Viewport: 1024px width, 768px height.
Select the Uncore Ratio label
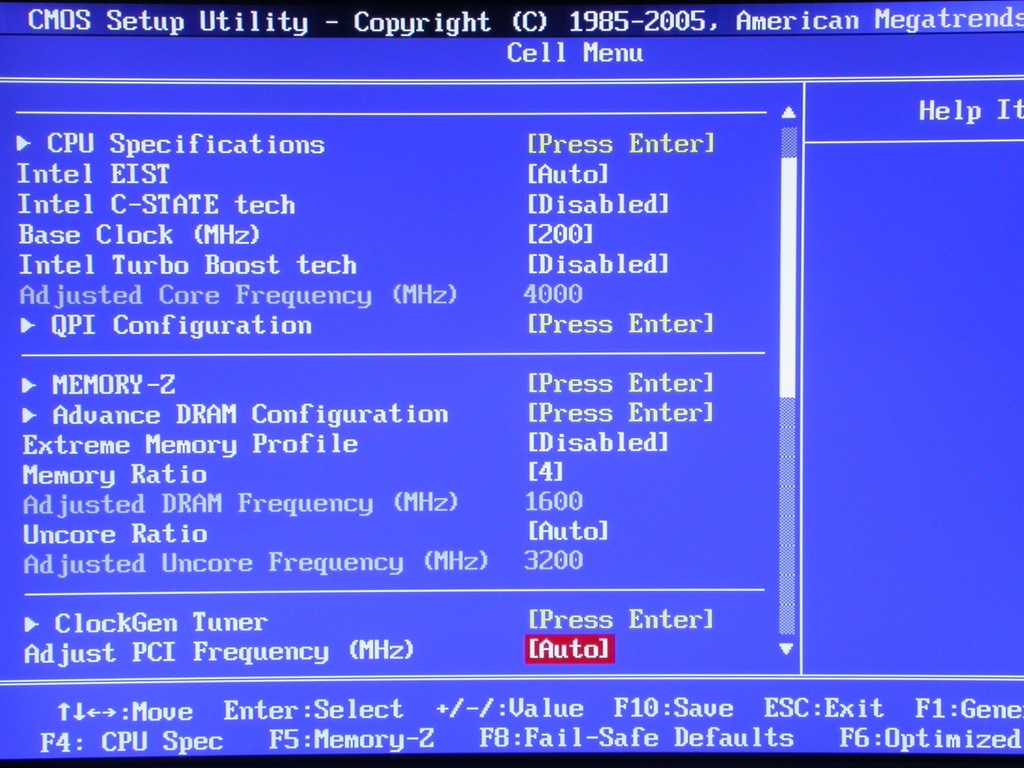pos(115,534)
